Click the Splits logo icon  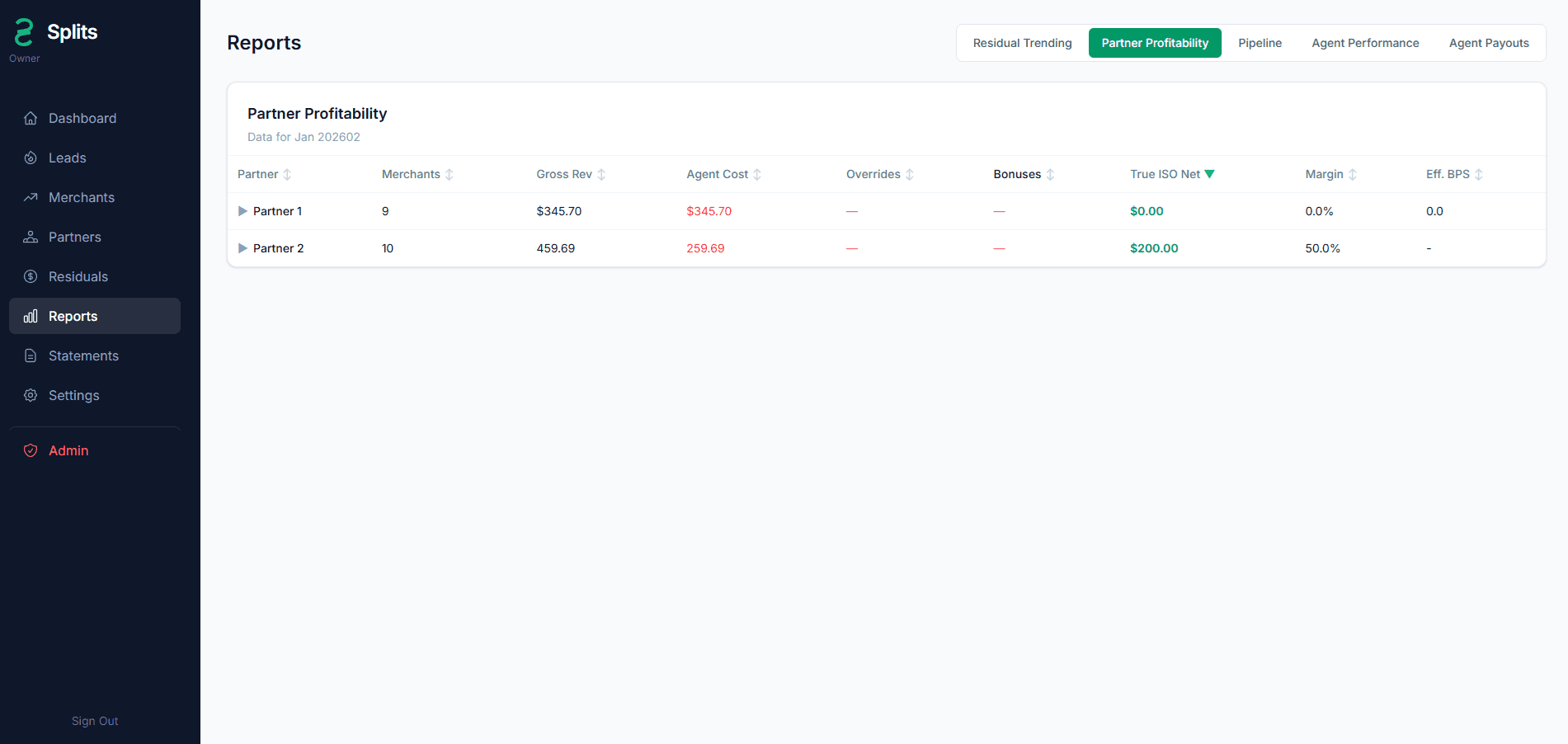[x=24, y=32]
